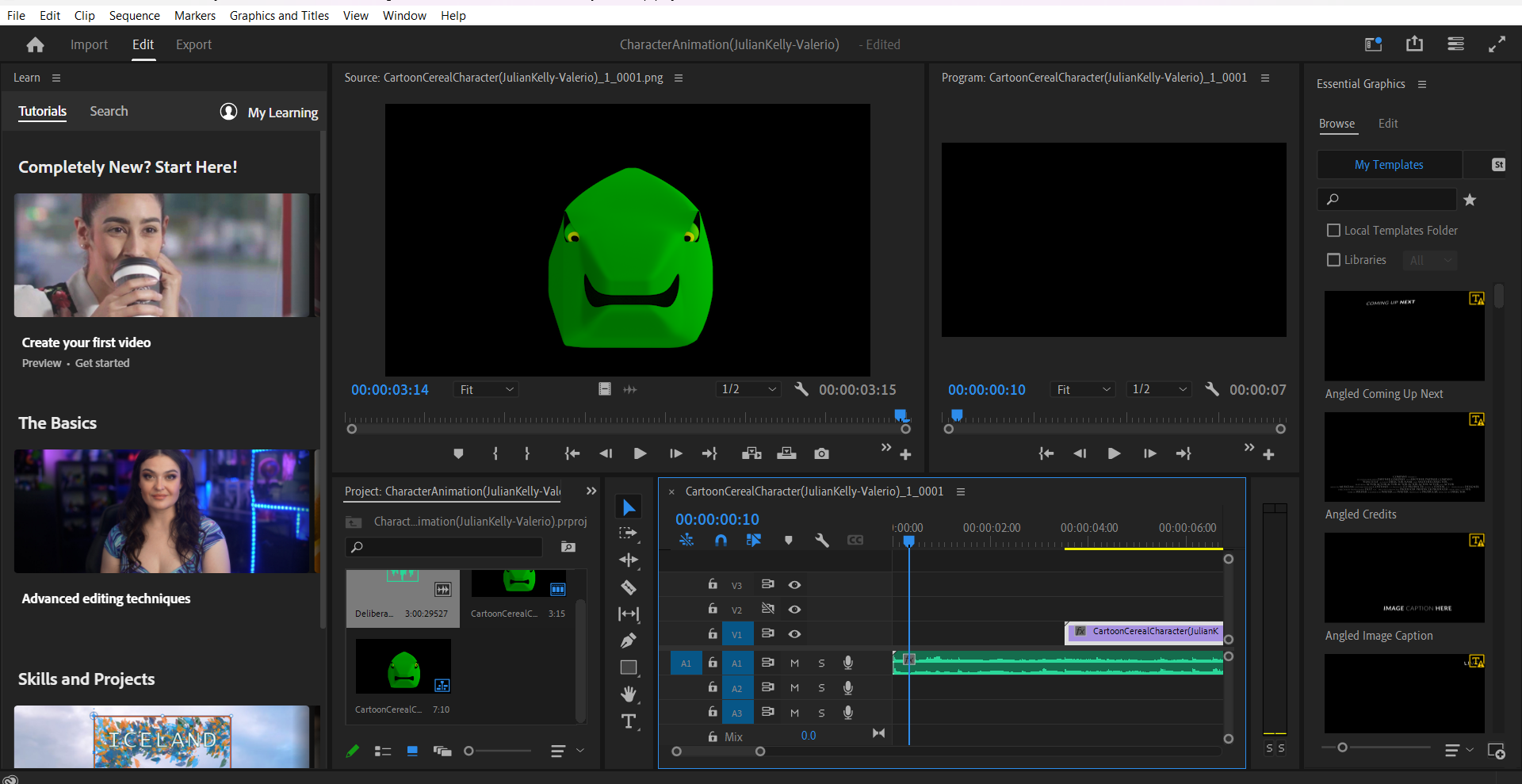Open Source monitor Fit zoom dropdown
This screenshot has height=784, width=1522.
pyautogui.click(x=486, y=389)
